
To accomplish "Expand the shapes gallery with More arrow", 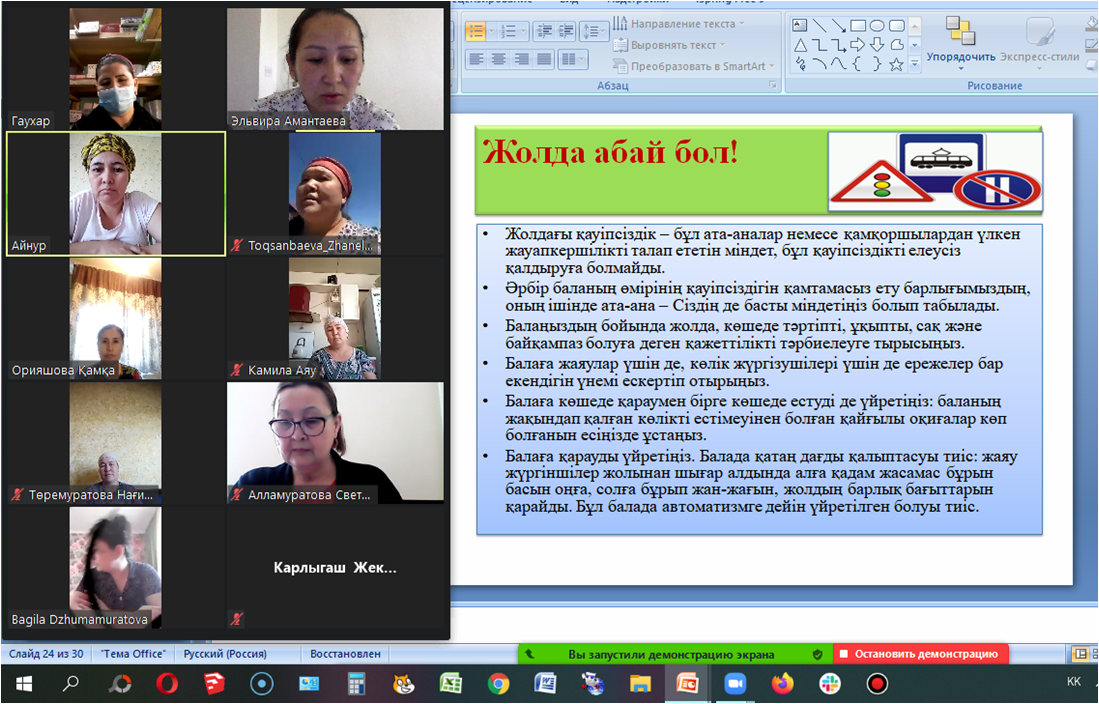I will 914,64.
